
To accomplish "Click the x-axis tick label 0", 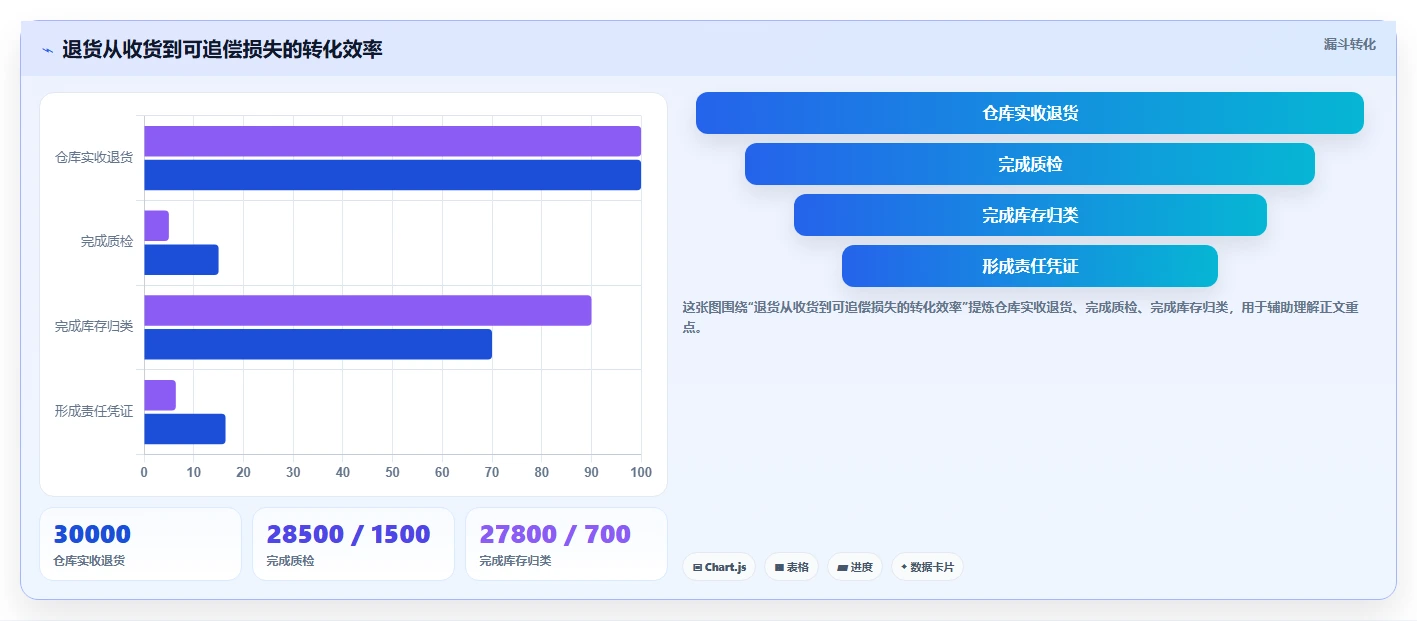I will click(x=144, y=472).
